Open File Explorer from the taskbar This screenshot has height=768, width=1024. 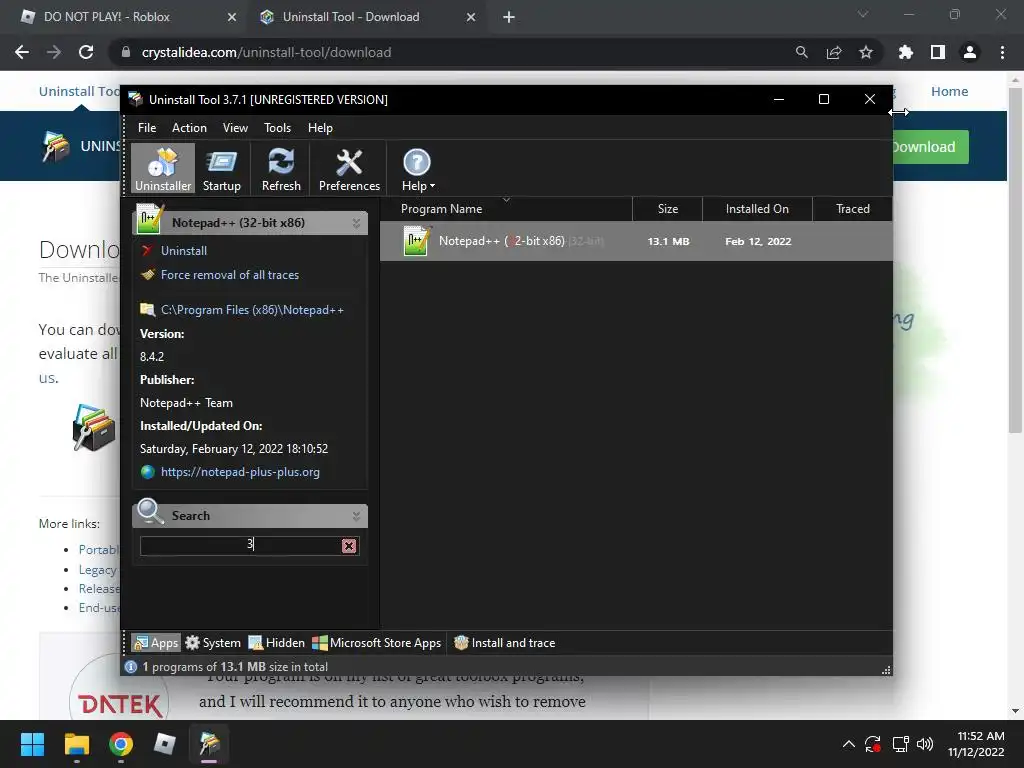(x=76, y=744)
